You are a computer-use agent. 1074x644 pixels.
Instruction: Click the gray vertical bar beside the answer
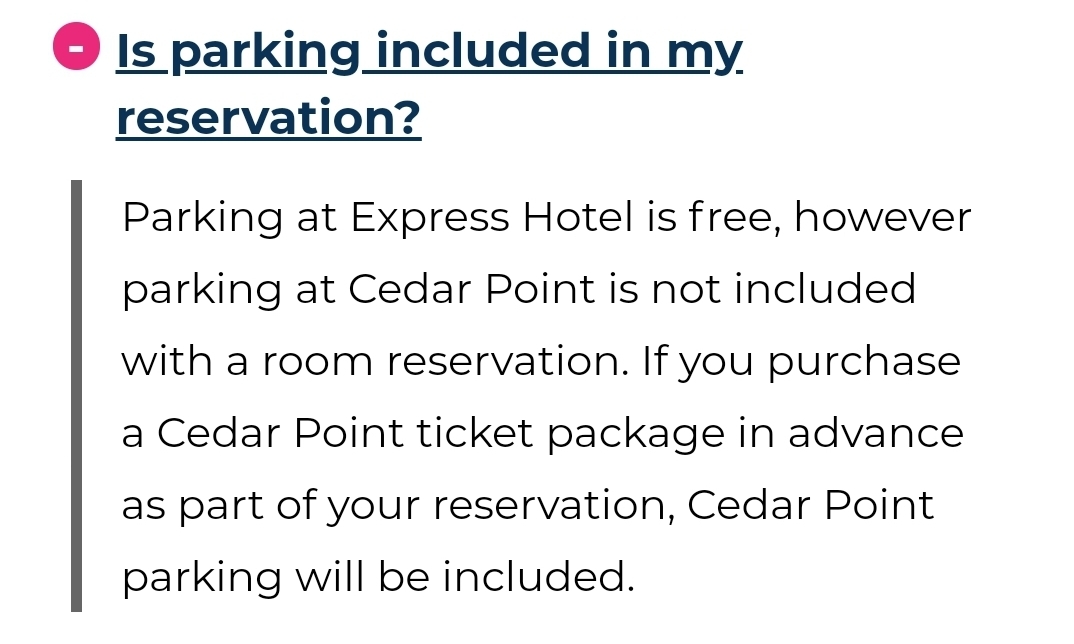[x=77, y=395]
